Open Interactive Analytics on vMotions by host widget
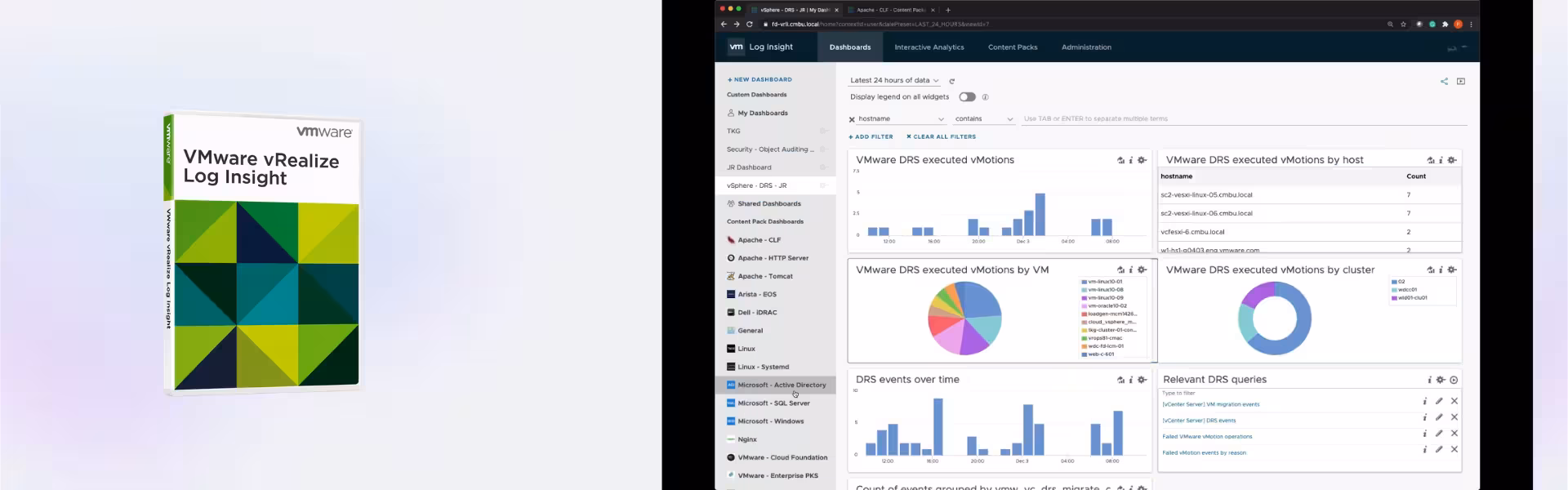1568x490 pixels. (x=1431, y=160)
